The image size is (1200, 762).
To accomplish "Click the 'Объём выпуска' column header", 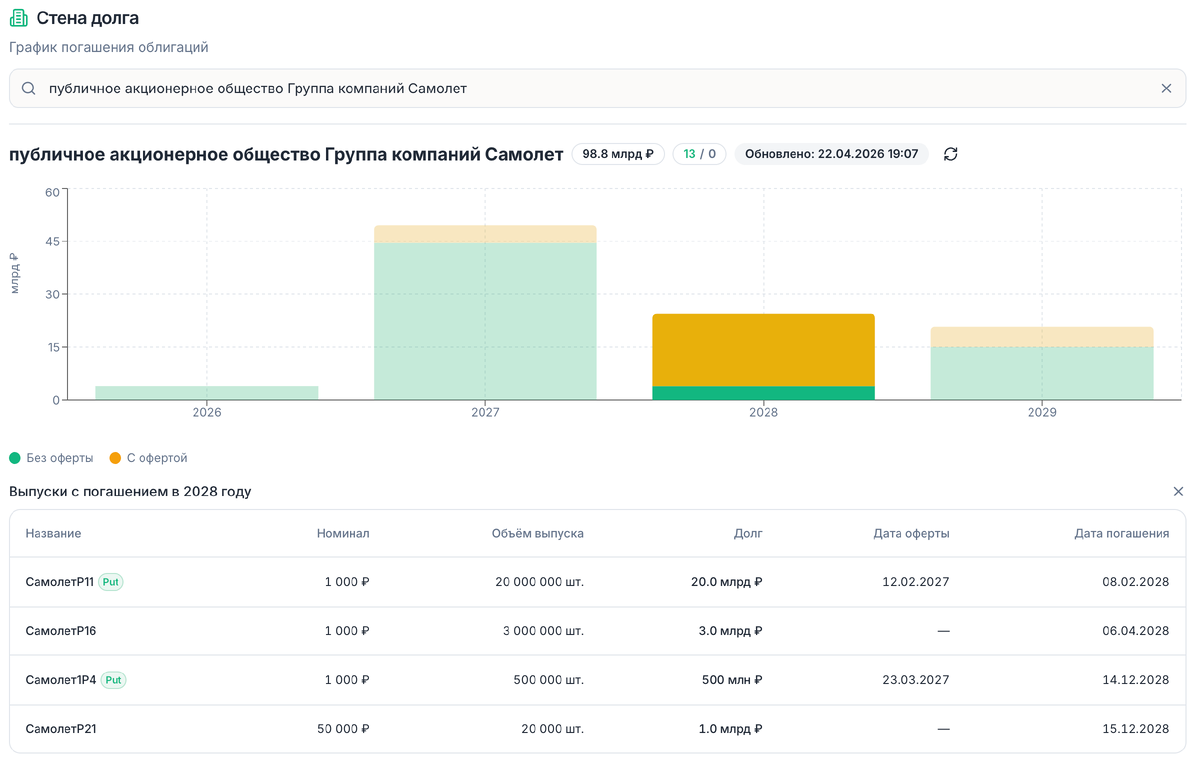I will point(538,534).
